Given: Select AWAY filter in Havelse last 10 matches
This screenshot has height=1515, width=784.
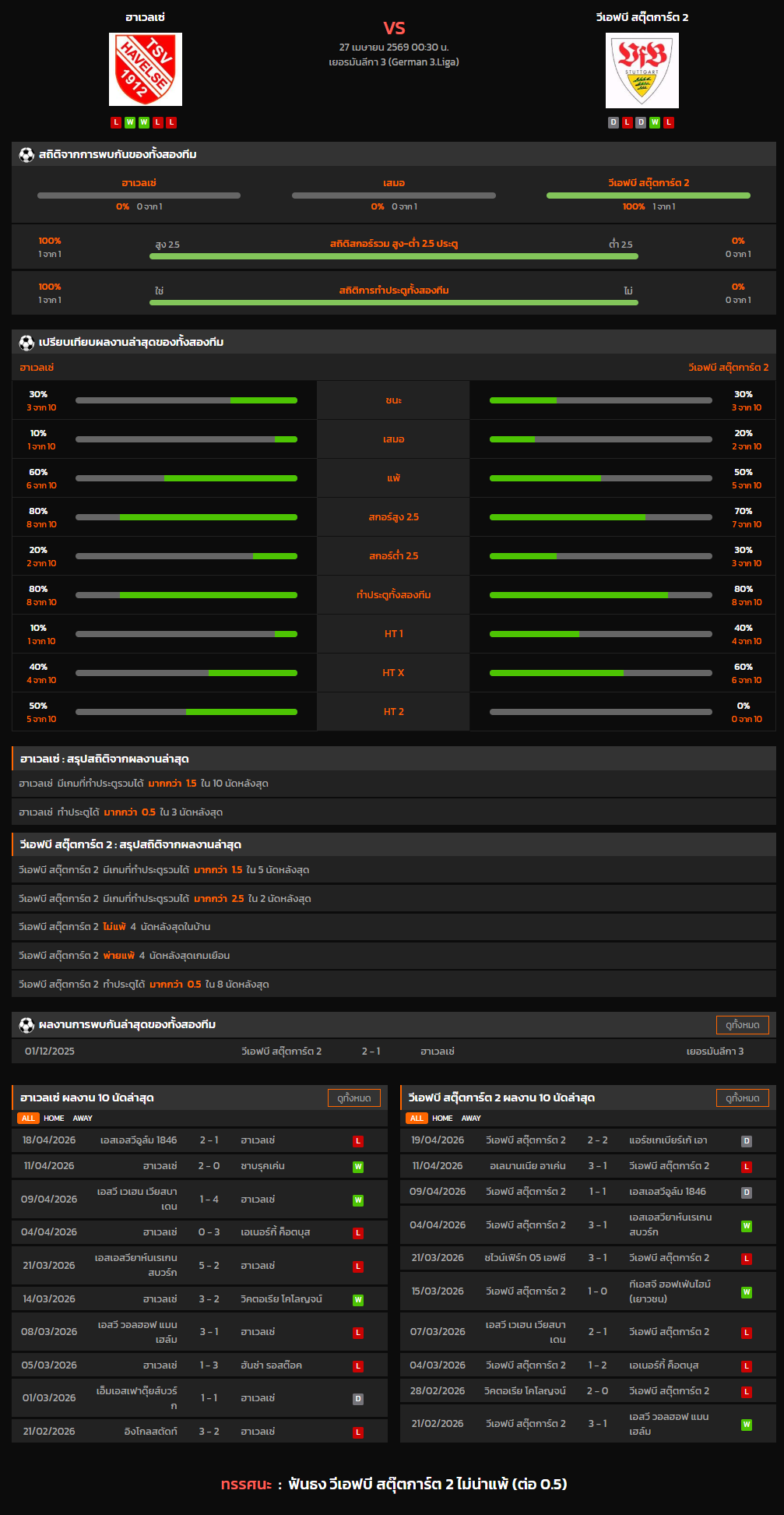Looking at the screenshot, I should [x=83, y=1119].
